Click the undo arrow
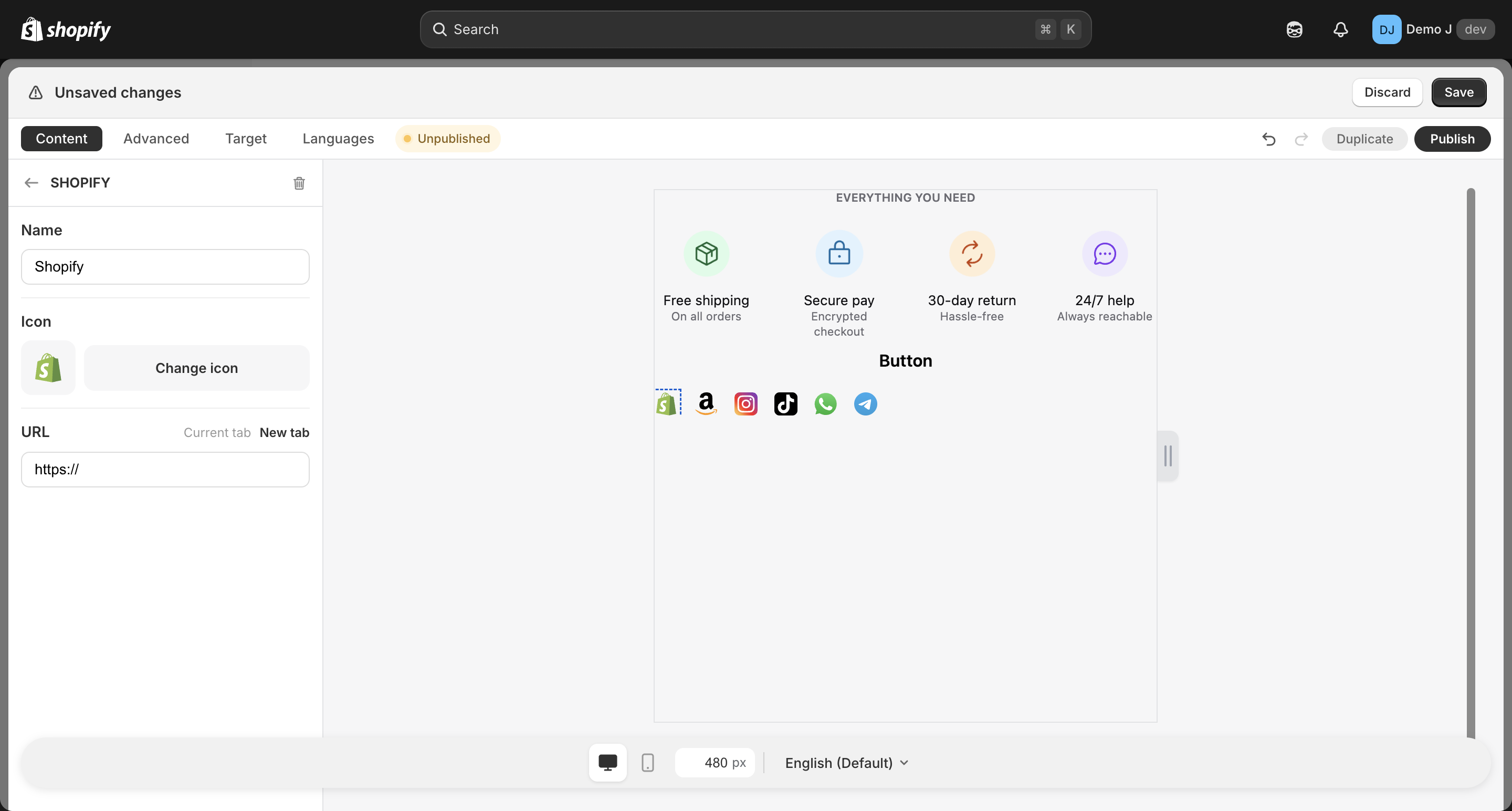 (1268, 139)
